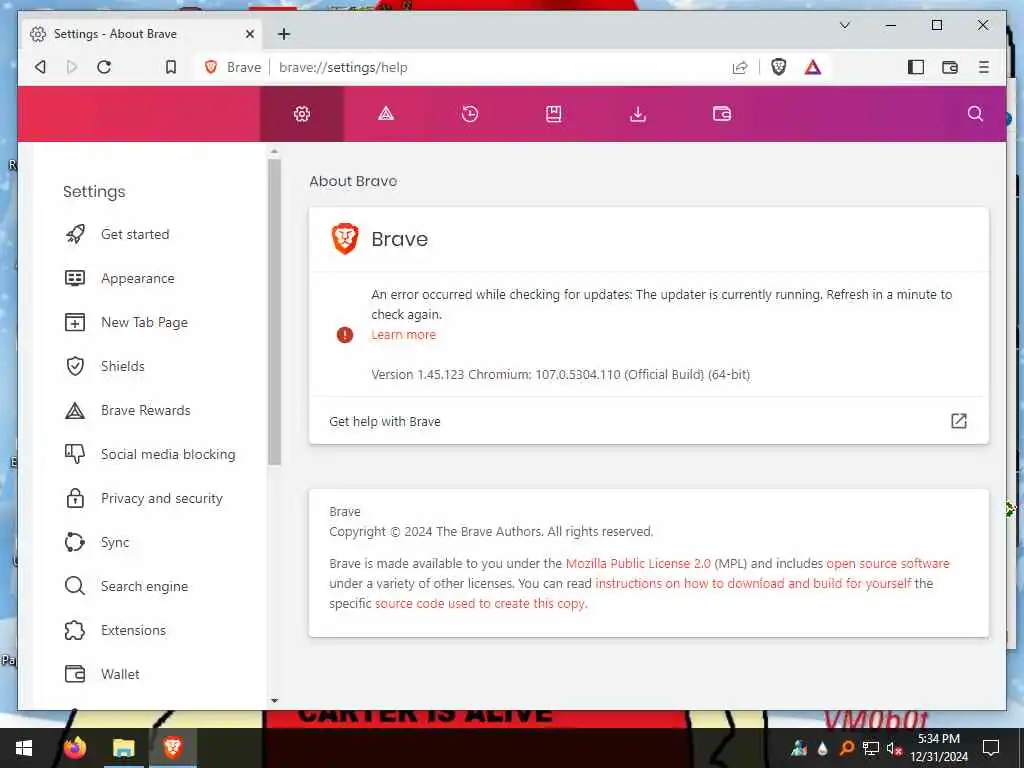Click the Forward navigation arrow

(72, 67)
